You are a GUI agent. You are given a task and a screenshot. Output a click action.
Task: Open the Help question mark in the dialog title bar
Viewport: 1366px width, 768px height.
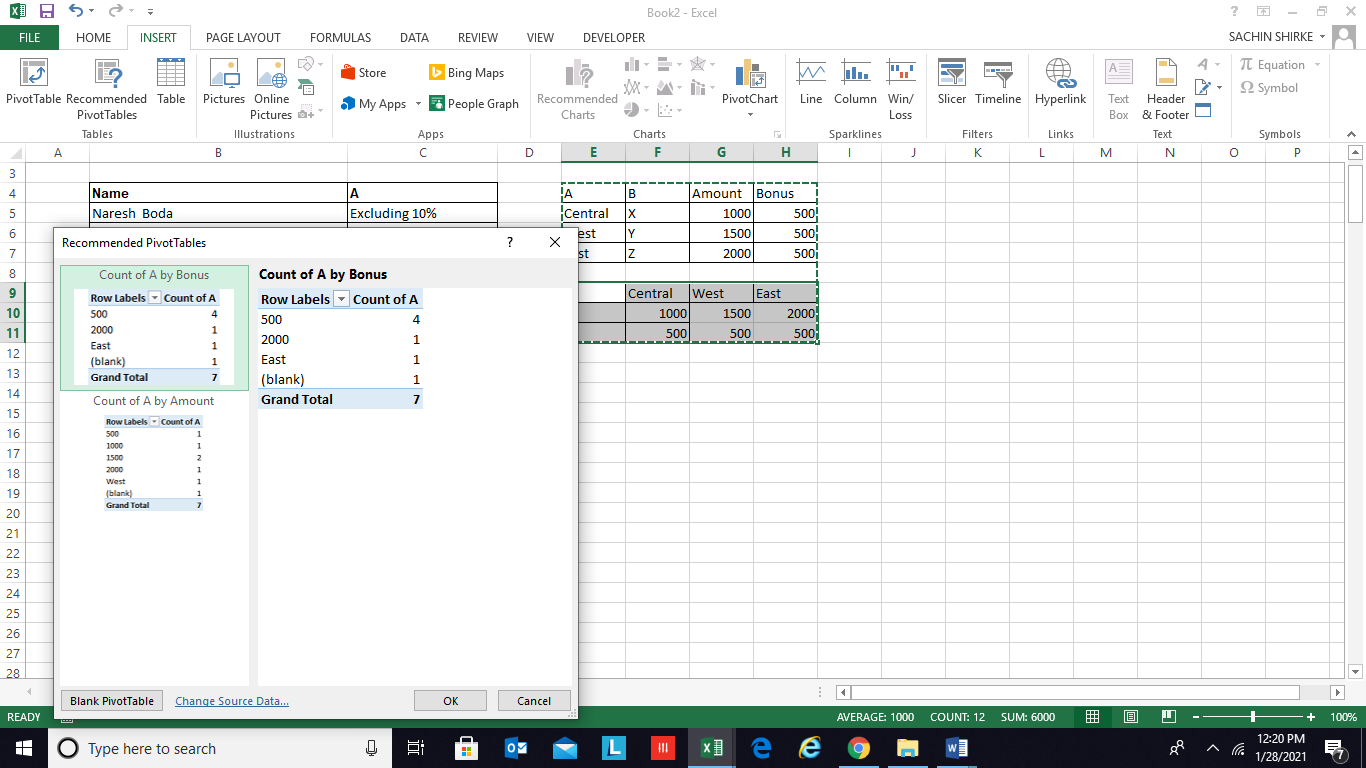pyautogui.click(x=509, y=242)
